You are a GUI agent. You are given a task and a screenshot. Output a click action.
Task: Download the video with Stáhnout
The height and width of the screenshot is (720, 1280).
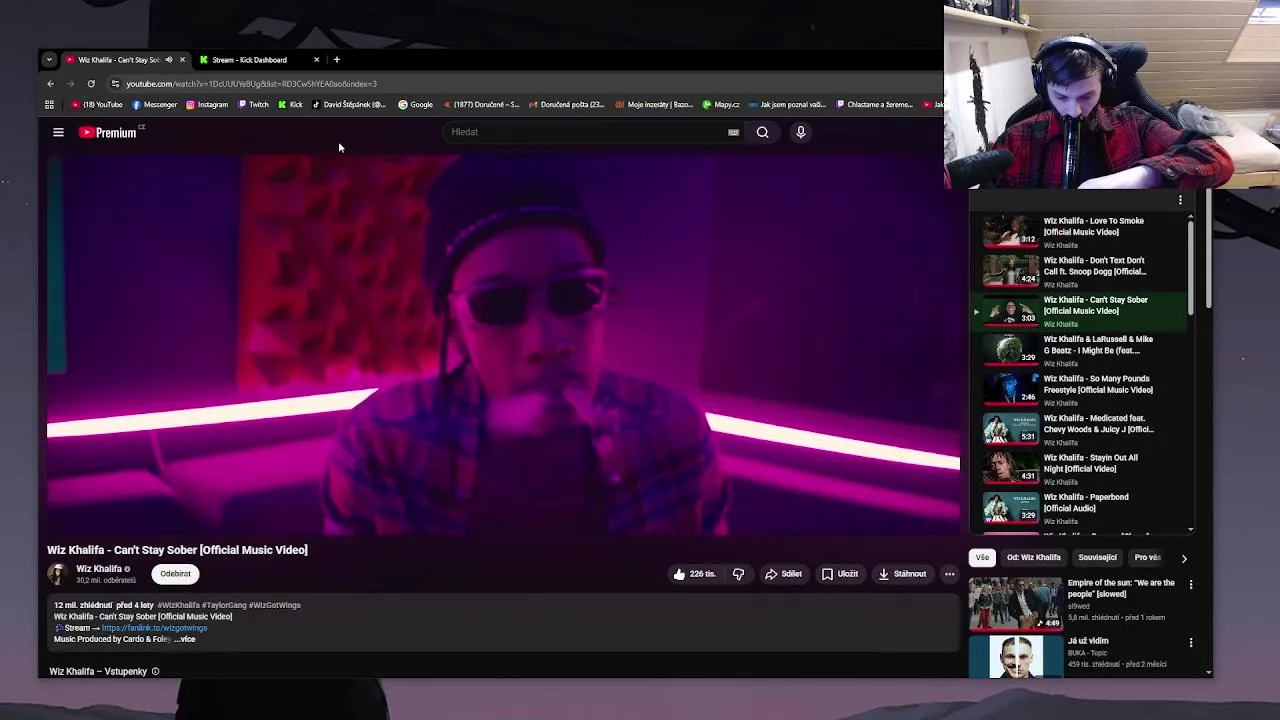point(902,574)
